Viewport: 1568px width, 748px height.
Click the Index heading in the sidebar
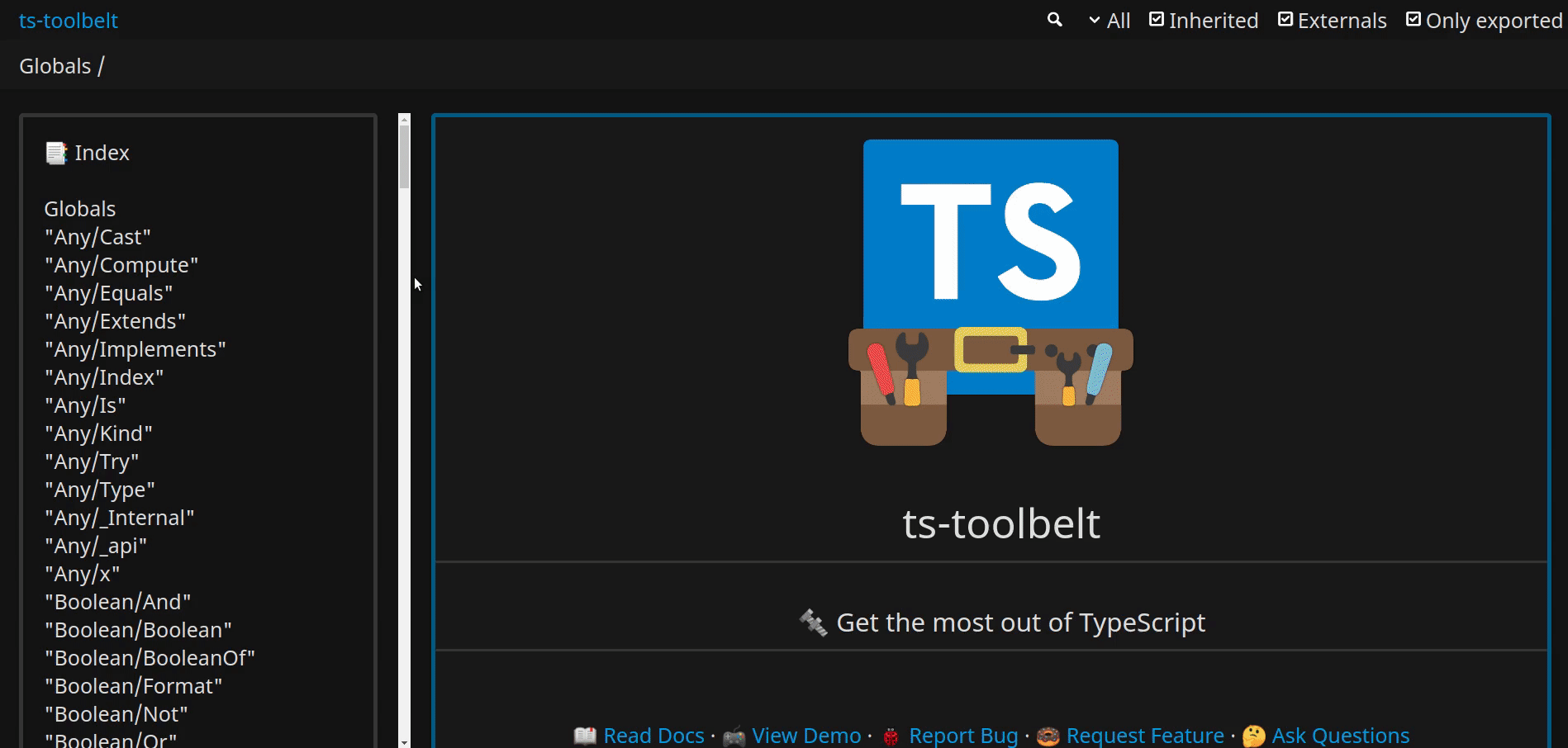pyautogui.click(x=88, y=153)
